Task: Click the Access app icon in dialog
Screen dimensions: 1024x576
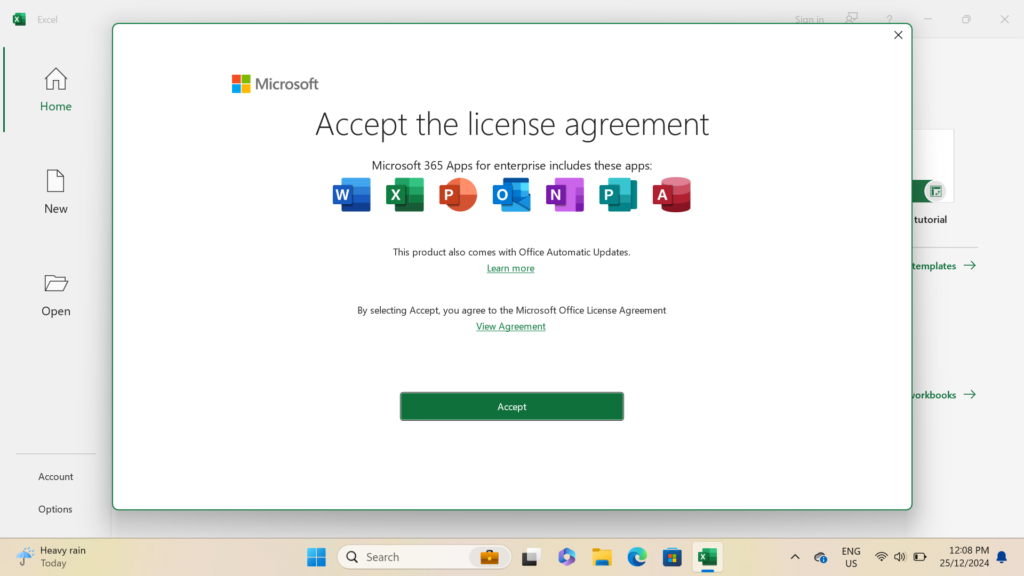Action: [x=671, y=195]
